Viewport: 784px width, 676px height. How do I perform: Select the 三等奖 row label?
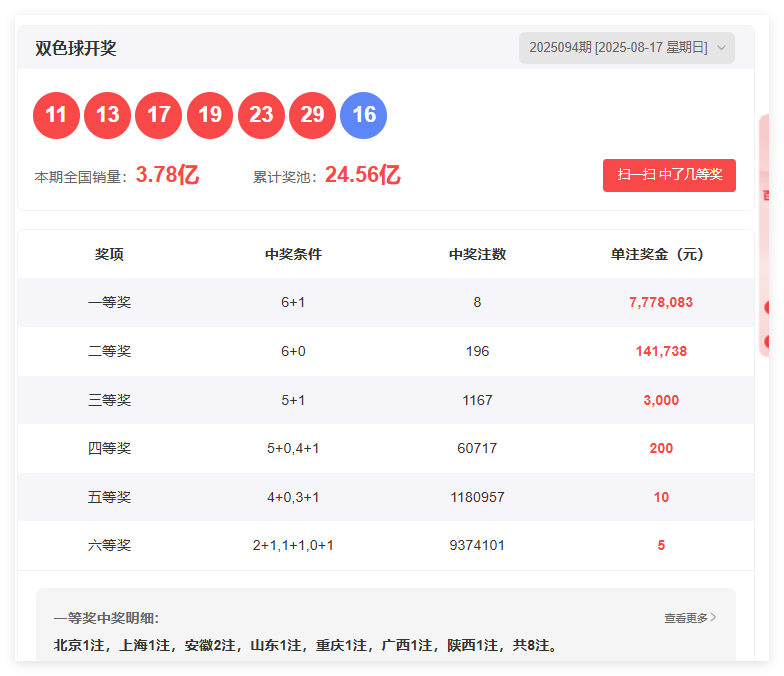pyautogui.click(x=109, y=400)
